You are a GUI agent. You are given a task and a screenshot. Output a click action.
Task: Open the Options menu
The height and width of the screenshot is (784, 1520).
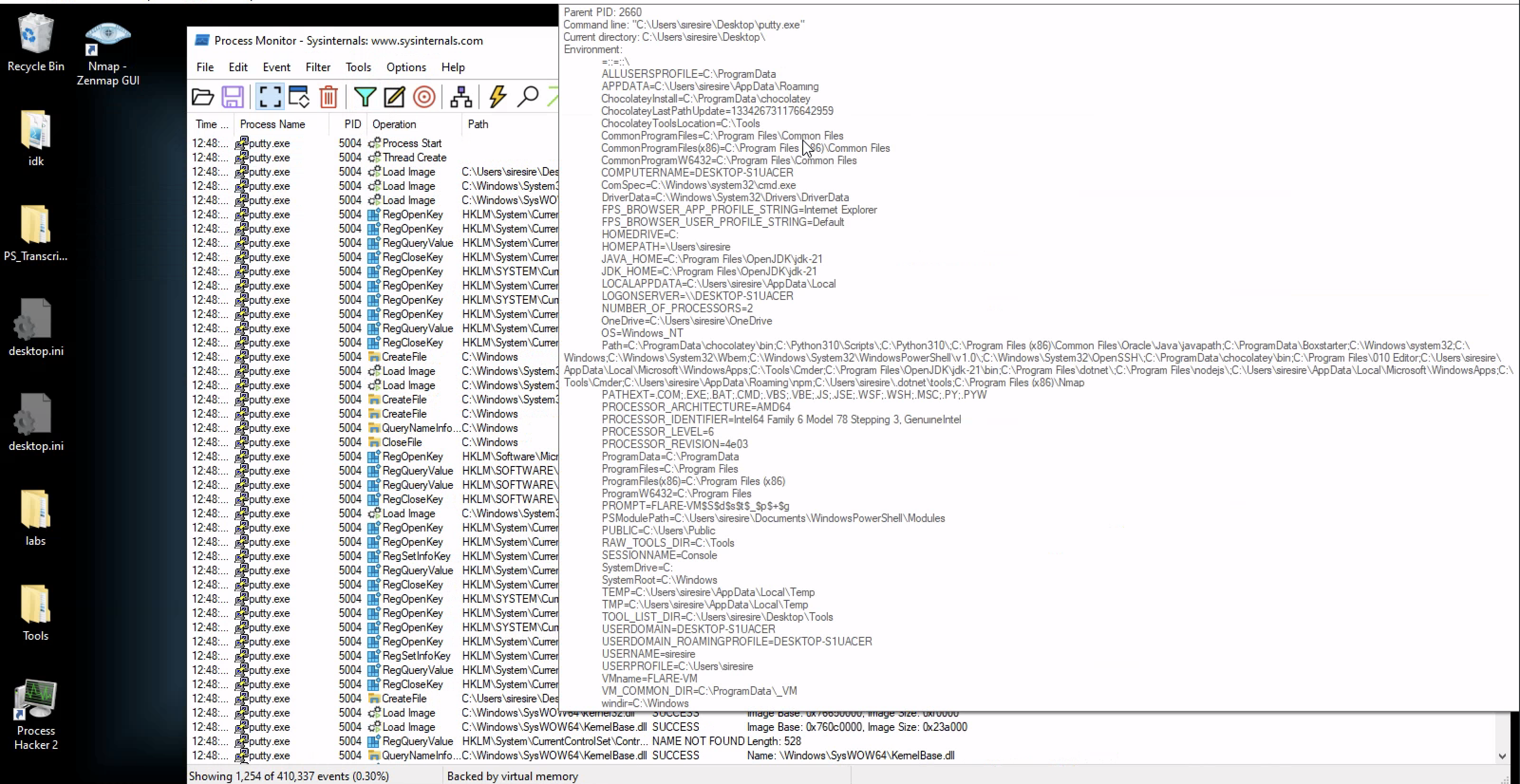(x=406, y=67)
